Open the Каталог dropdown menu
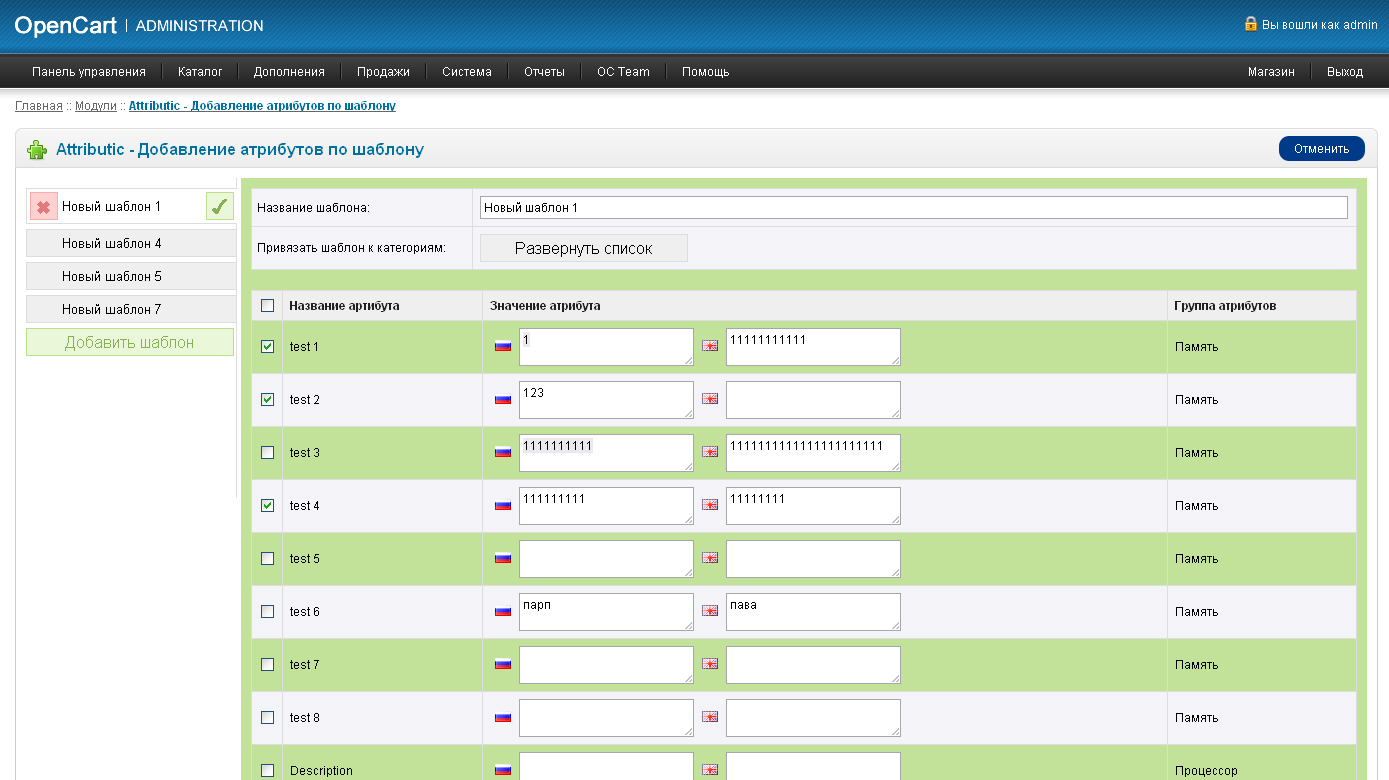 coord(200,72)
